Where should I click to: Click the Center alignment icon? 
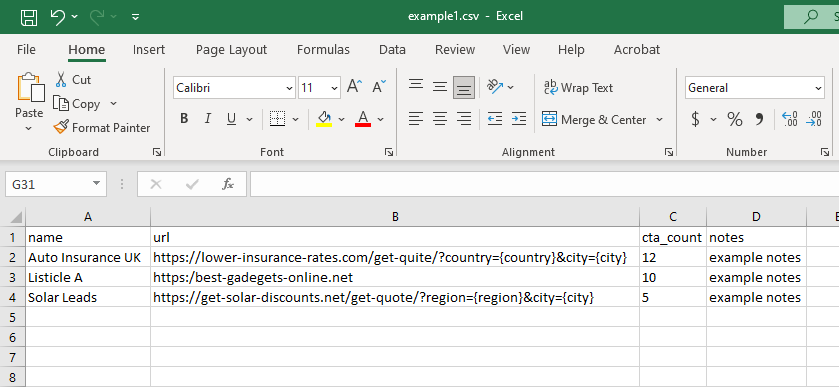(440, 119)
